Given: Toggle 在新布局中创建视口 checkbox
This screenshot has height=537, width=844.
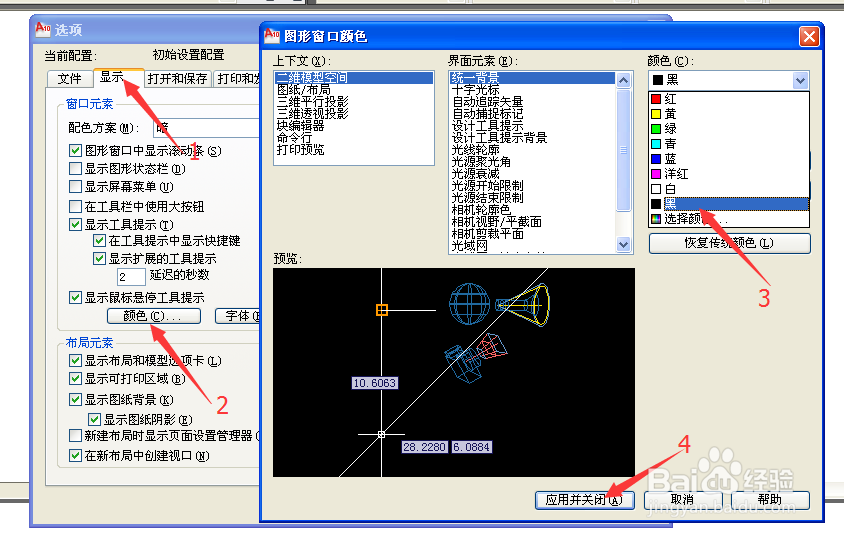Looking at the screenshot, I should [75, 456].
